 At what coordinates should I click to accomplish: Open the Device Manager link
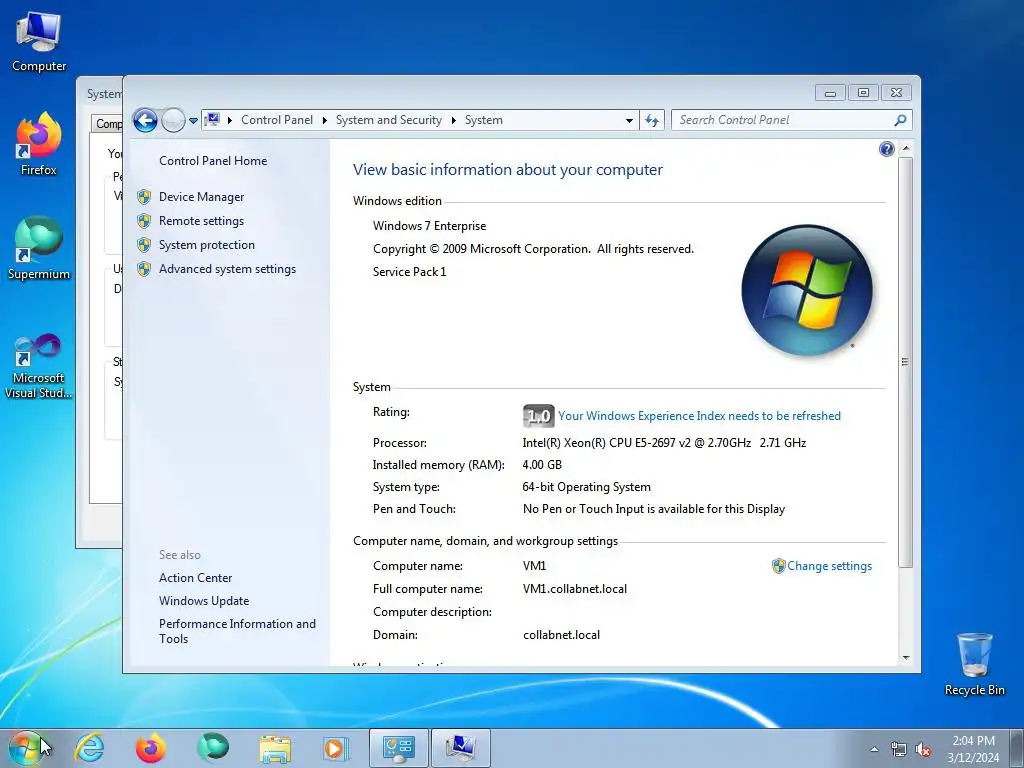click(x=201, y=197)
